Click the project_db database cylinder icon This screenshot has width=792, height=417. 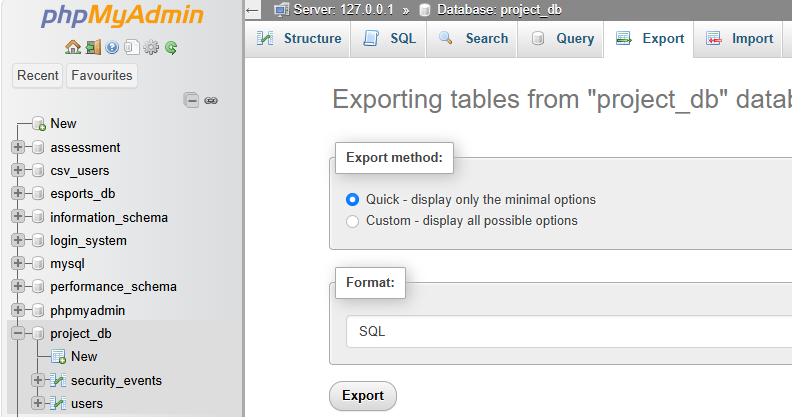click(38, 333)
